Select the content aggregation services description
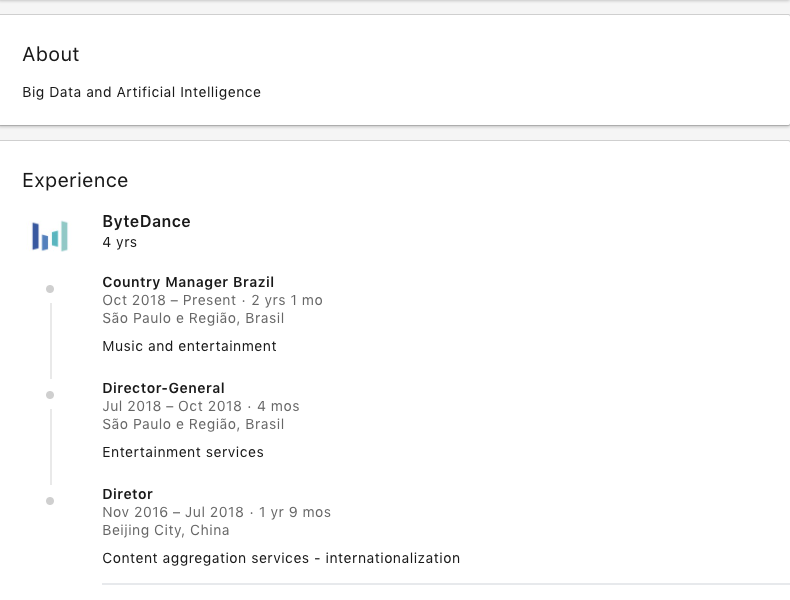The width and height of the screenshot is (790, 600). pyautogui.click(x=281, y=558)
